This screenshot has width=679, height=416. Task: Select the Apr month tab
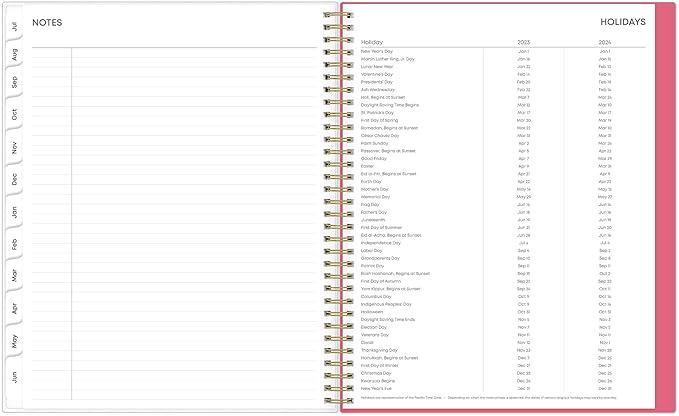pyautogui.click(x=13, y=310)
